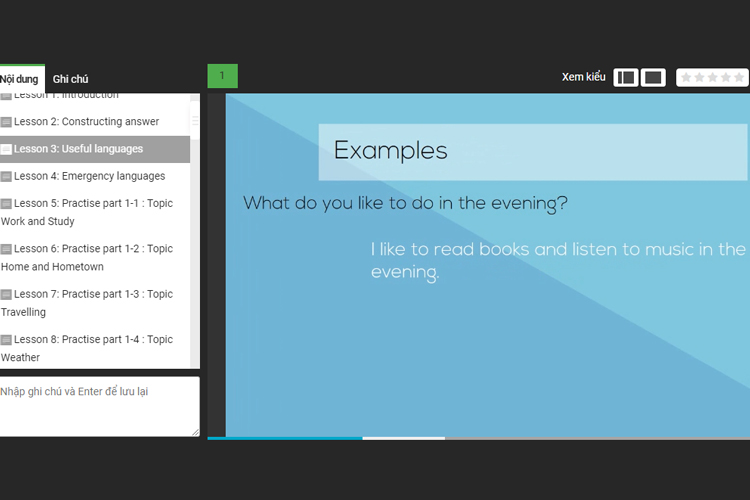The image size is (750, 500).
Task: Open Lesson 2: Constructing answer
Action: click(86, 122)
